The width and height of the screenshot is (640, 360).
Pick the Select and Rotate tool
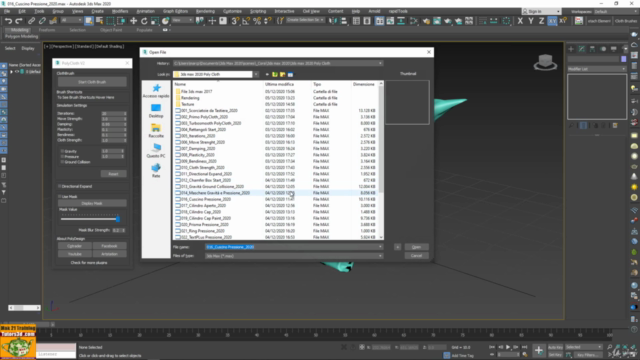(x=144, y=21)
